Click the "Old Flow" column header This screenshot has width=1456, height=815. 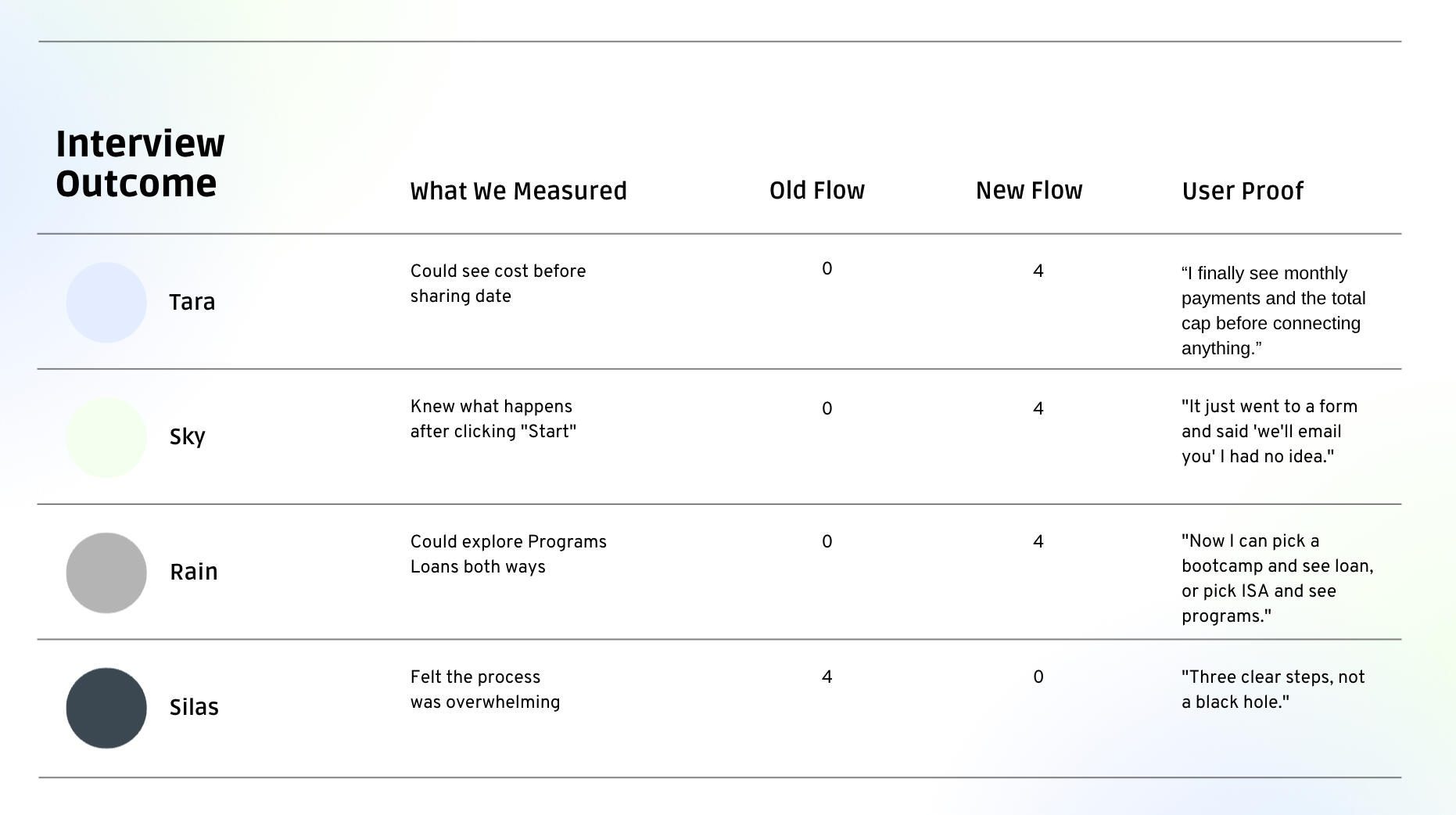pos(817,190)
